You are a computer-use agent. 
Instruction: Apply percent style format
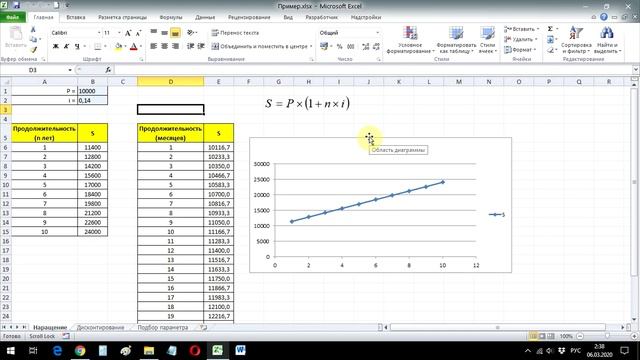click(339, 47)
